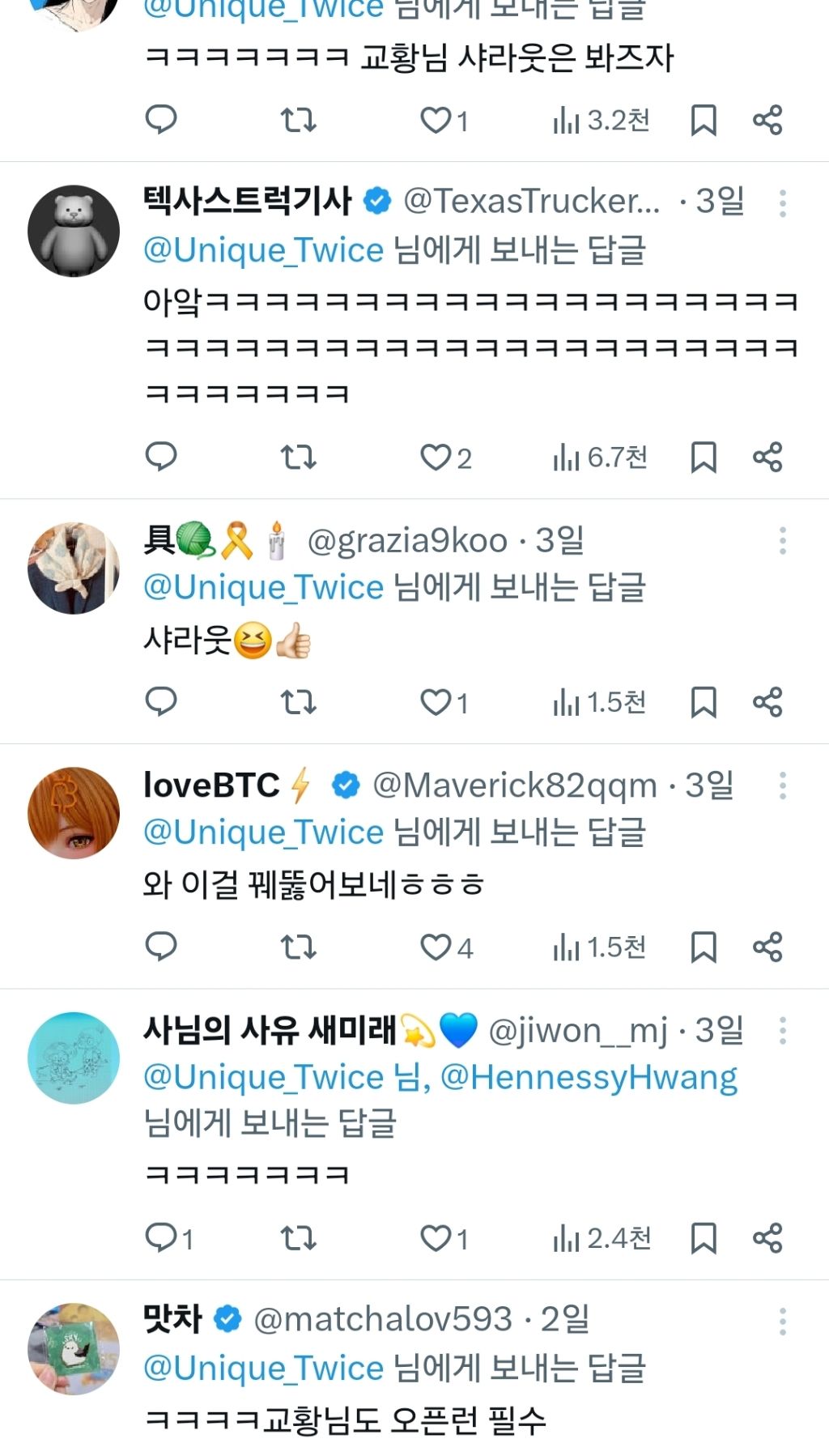Retweet the top reply with 3.2천 views
Image resolution: width=829 pixels, height=1456 pixels.
tap(298, 121)
